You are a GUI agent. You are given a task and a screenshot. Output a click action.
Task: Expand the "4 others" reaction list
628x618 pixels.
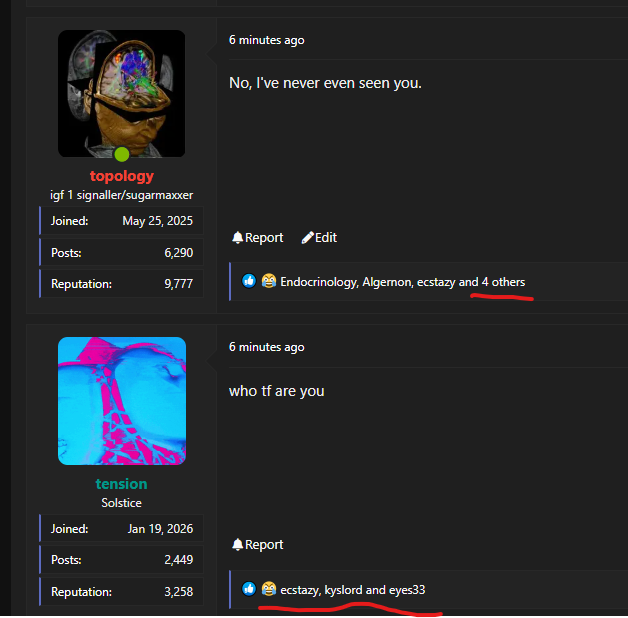click(x=503, y=282)
